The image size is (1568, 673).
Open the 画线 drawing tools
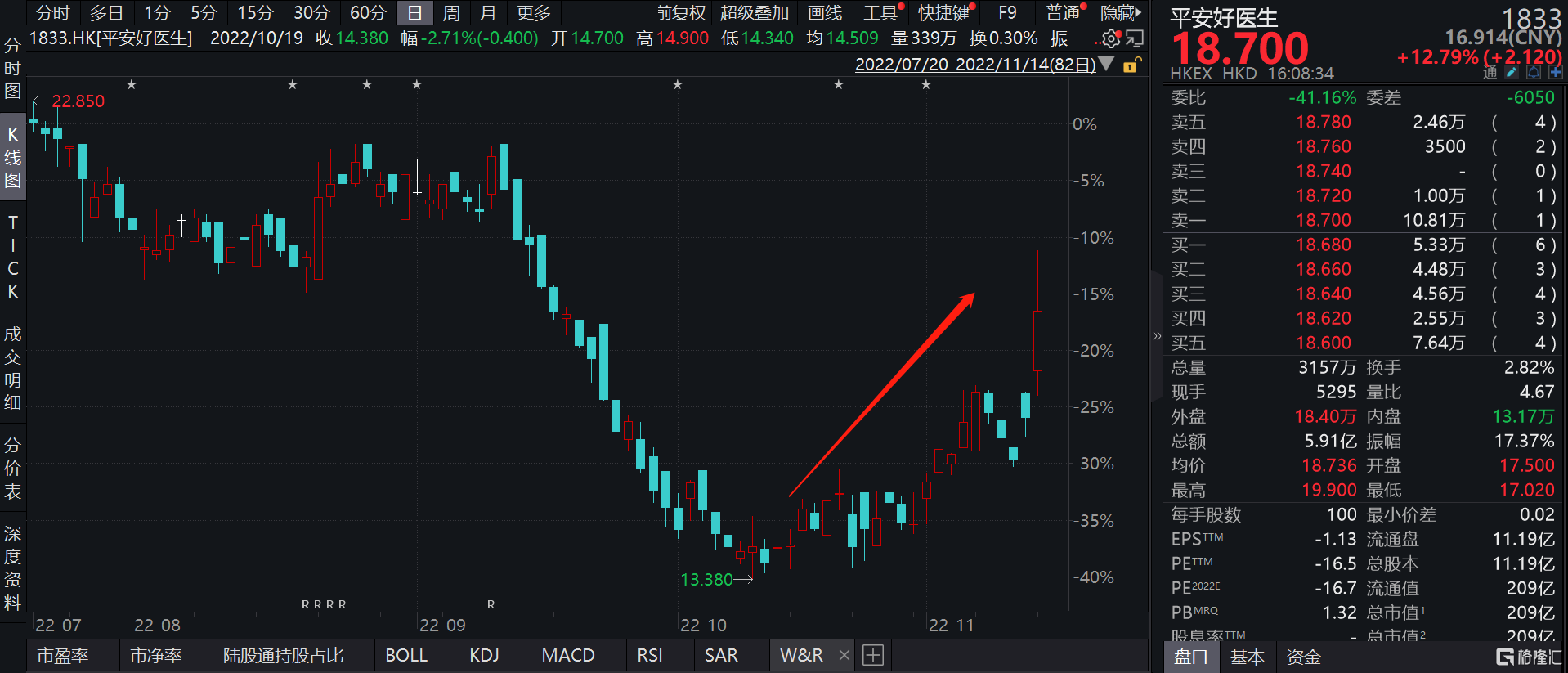(825, 13)
